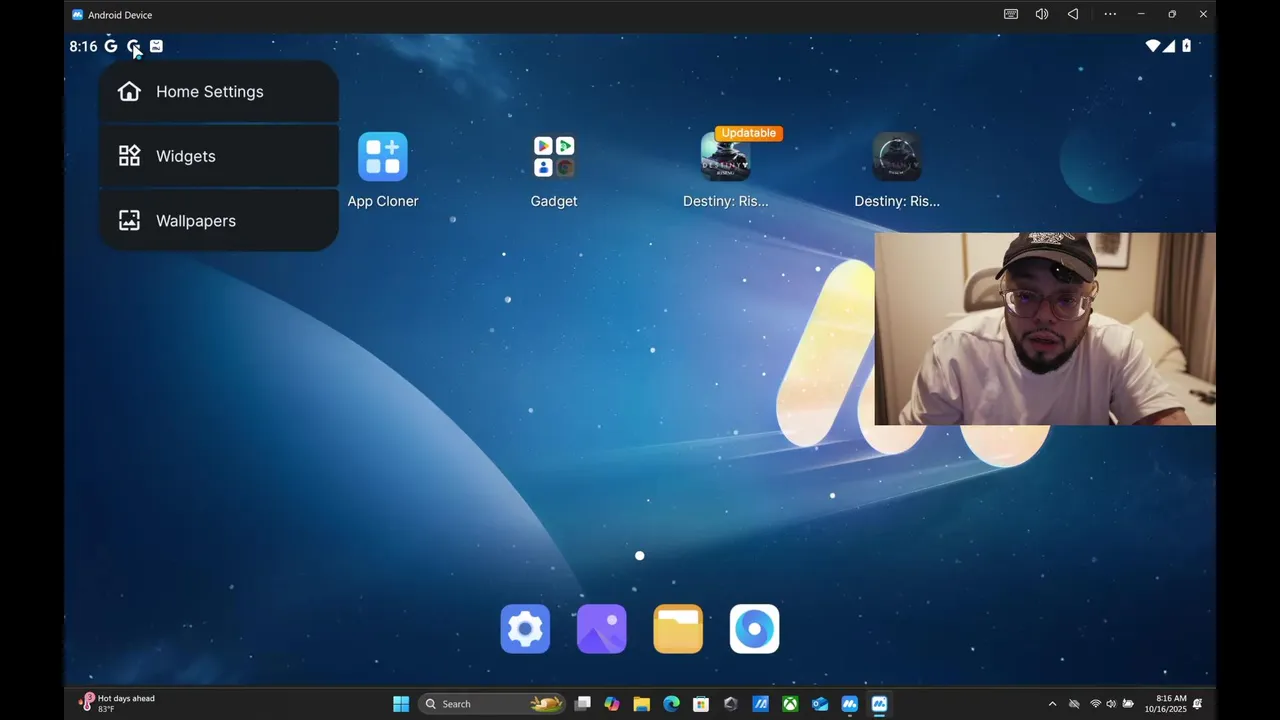
Task: Open Task View on the taskbar
Action: [x=582, y=704]
